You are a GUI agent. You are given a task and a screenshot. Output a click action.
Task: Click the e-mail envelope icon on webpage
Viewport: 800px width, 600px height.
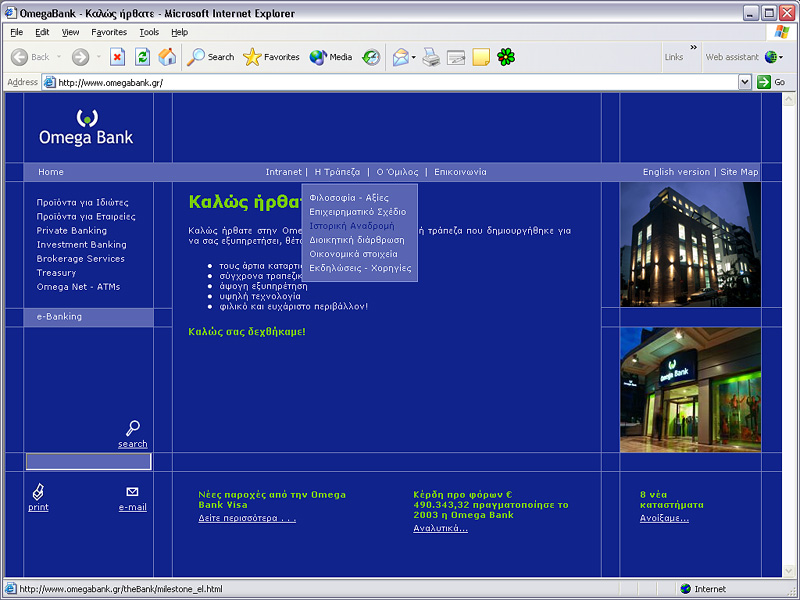click(132, 492)
